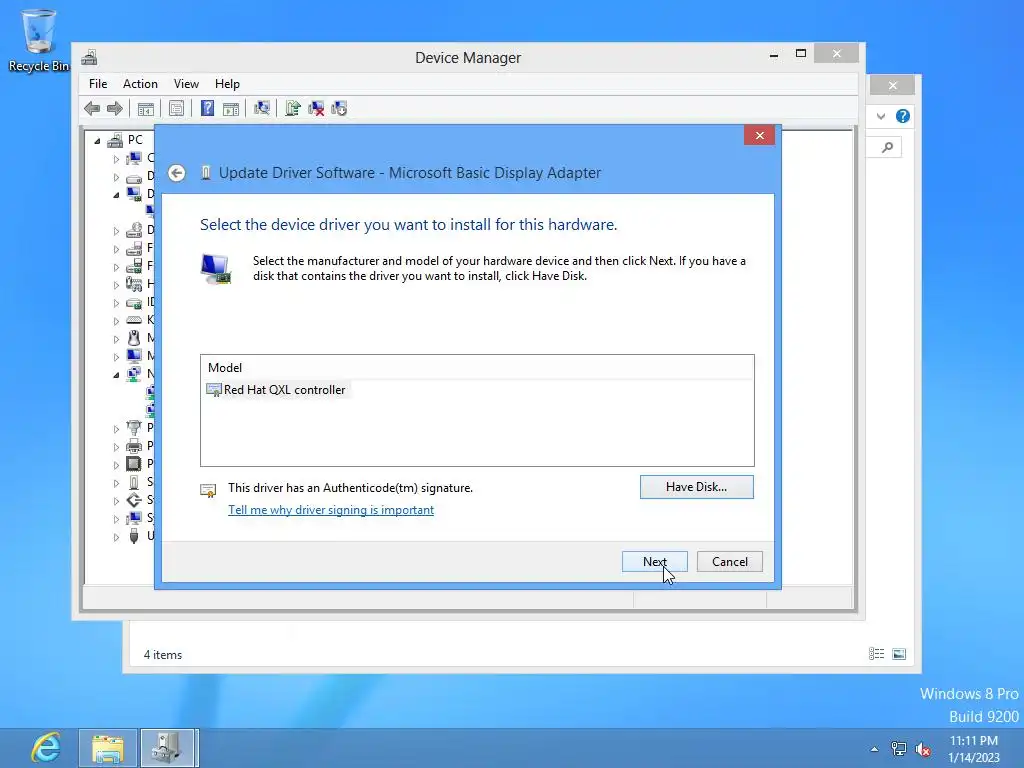Image resolution: width=1024 pixels, height=768 pixels.
Task: Click the Model column header
Action: tap(477, 368)
